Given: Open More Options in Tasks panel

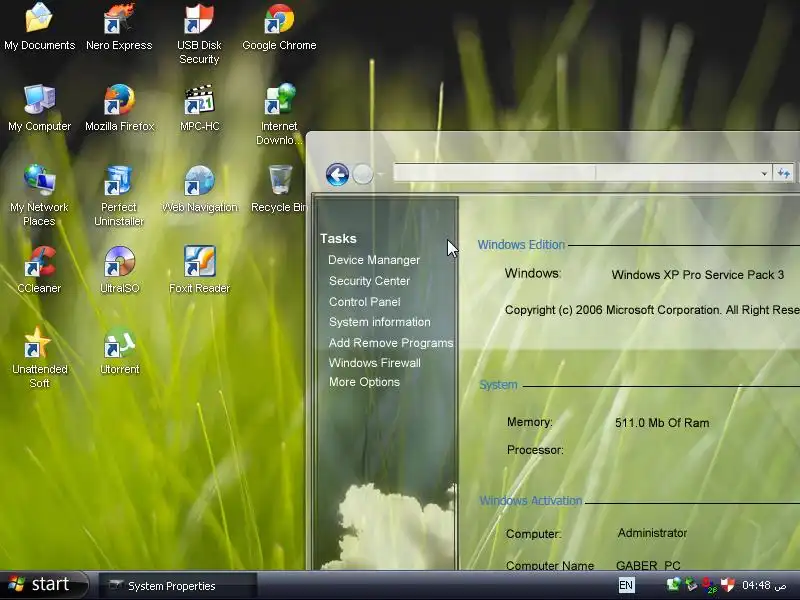Looking at the screenshot, I should (x=364, y=382).
